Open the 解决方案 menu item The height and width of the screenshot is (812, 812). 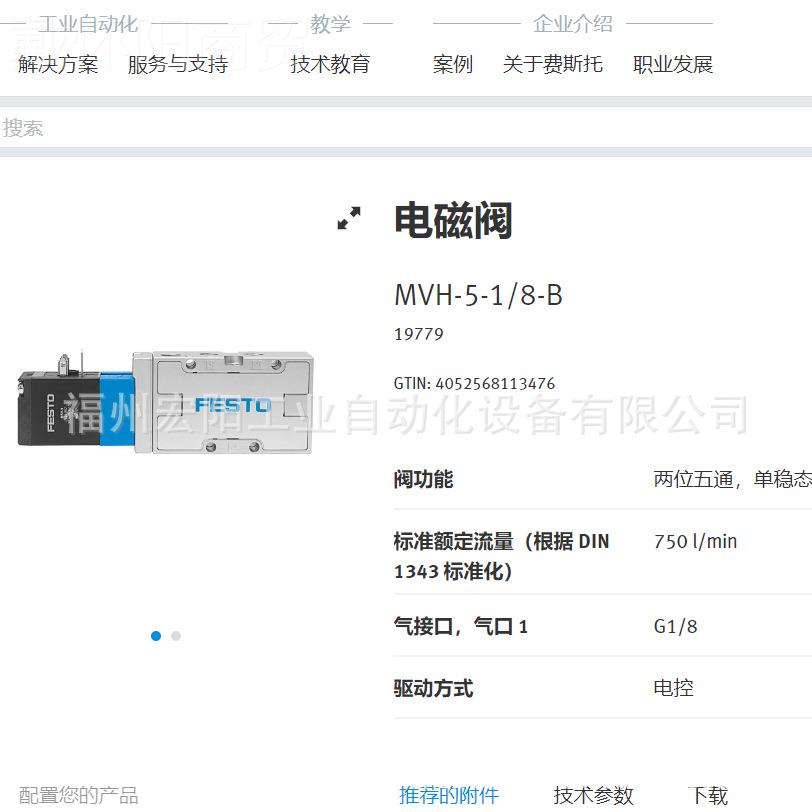pyautogui.click(x=58, y=64)
